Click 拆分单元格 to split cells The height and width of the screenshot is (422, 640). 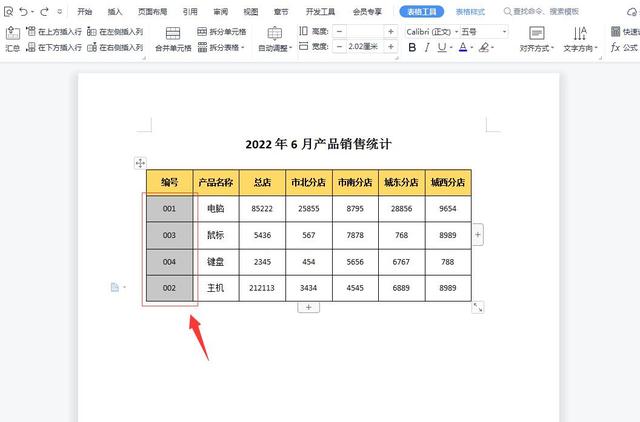(x=222, y=31)
